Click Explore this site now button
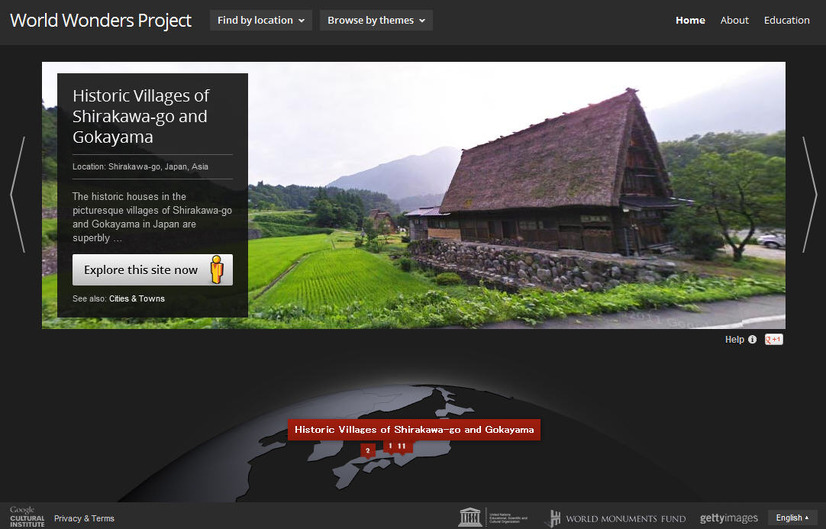The width and height of the screenshot is (826, 529). tap(152, 270)
